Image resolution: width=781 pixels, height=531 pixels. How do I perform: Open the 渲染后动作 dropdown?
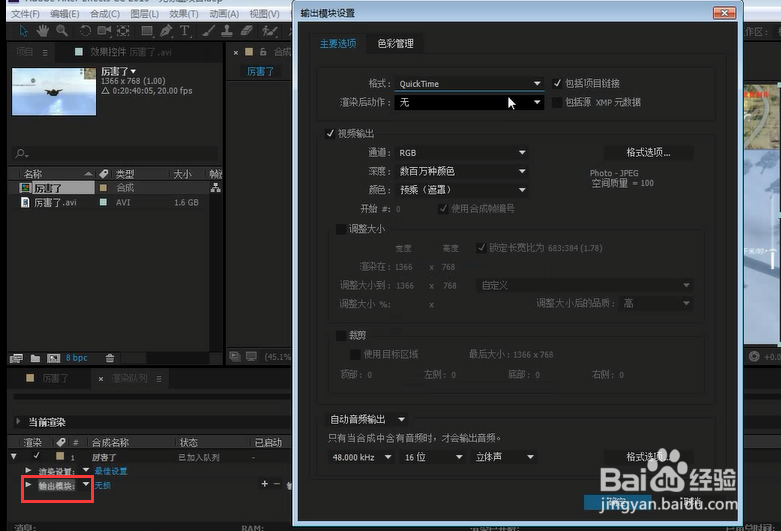[x=469, y=102]
